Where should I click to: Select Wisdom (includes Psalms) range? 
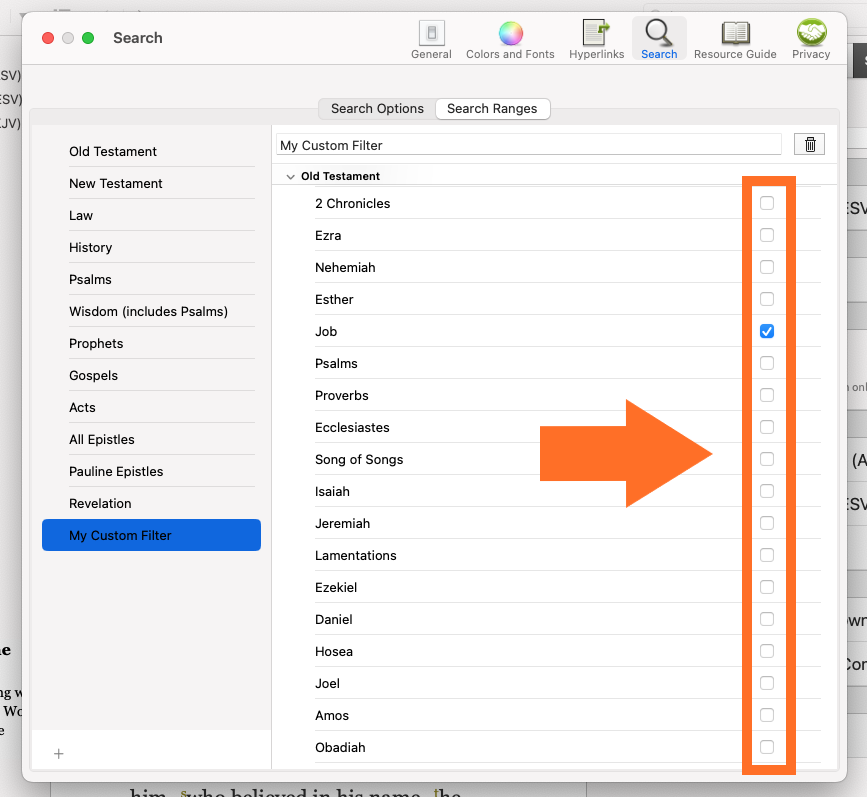tap(148, 311)
